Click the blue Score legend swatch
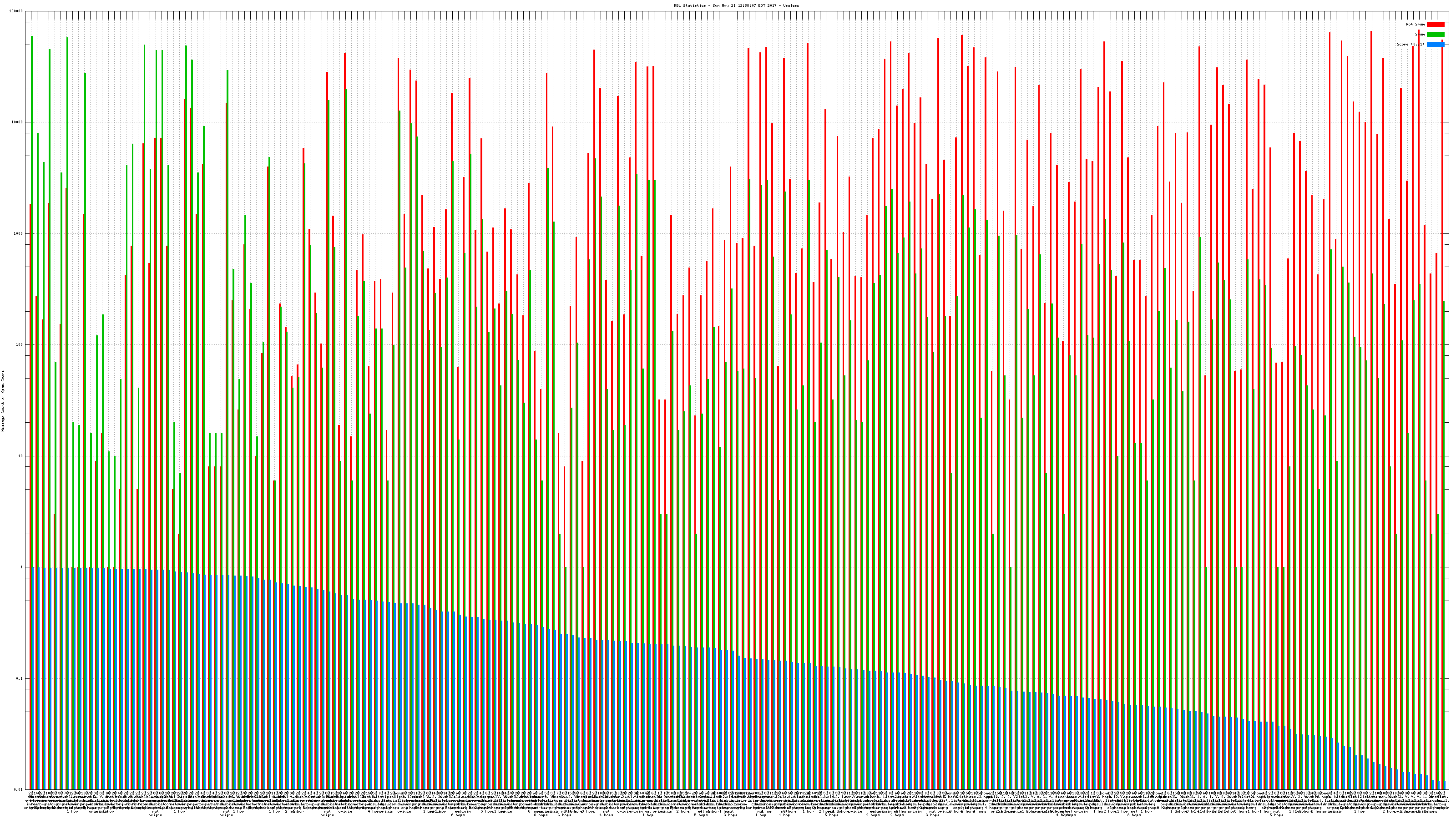 coord(1435,44)
